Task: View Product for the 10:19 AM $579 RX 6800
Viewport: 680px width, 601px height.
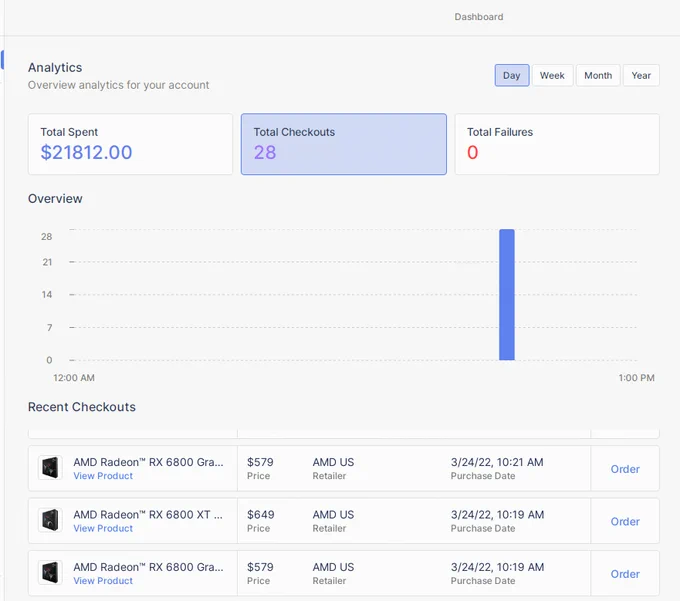Action: click(x=103, y=581)
